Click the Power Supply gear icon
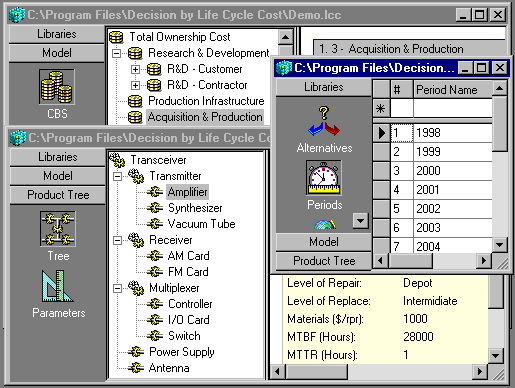The image size is (515, 388). [136, 352]
